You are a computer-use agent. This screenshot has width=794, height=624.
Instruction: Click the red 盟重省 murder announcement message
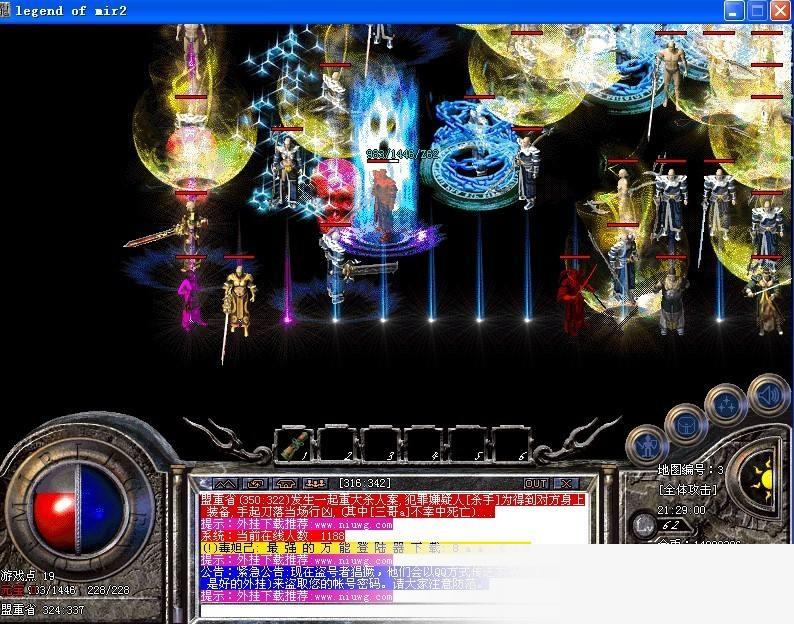[393, 505]
